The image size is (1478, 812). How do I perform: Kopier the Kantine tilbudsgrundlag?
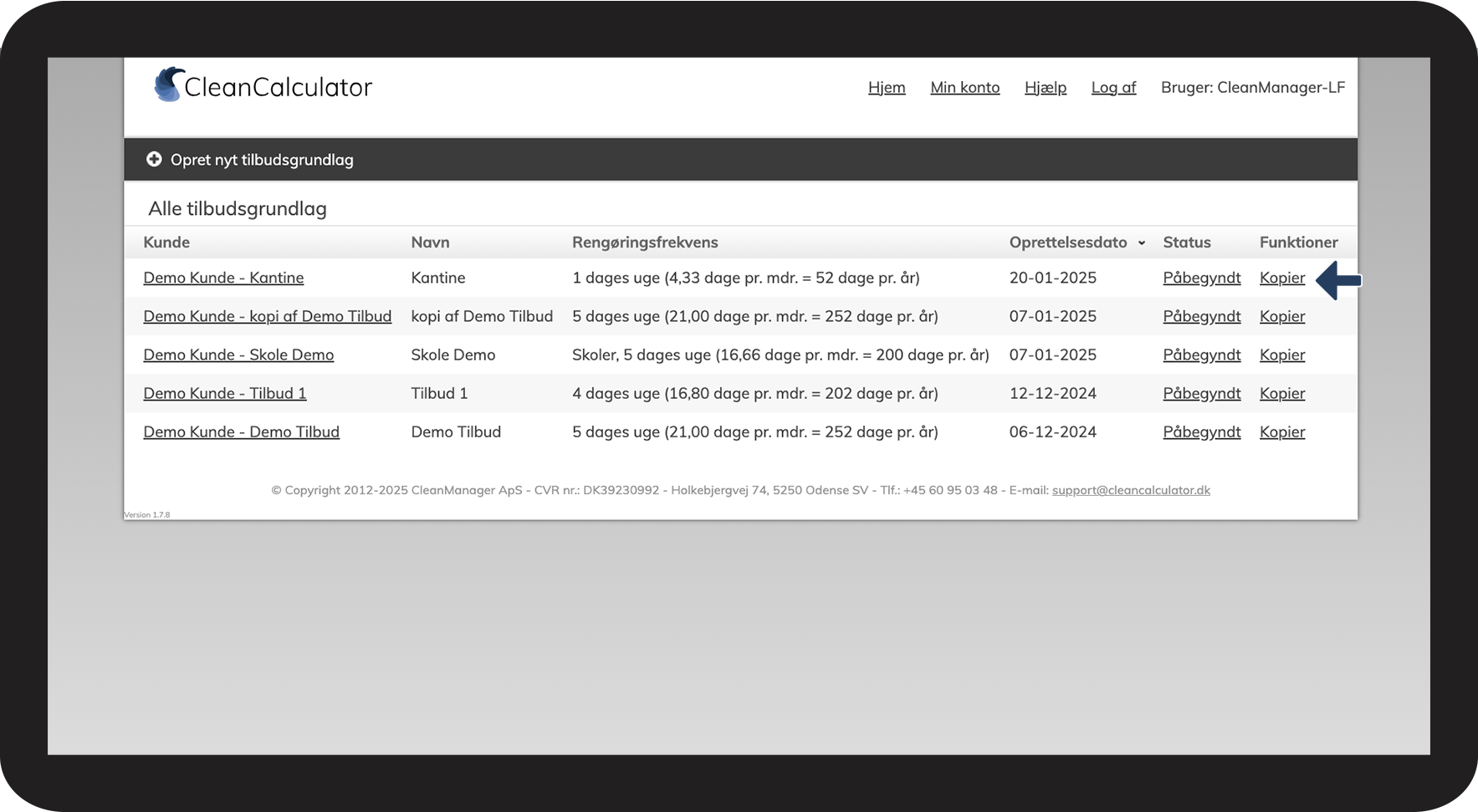[x=1282, y=278]
